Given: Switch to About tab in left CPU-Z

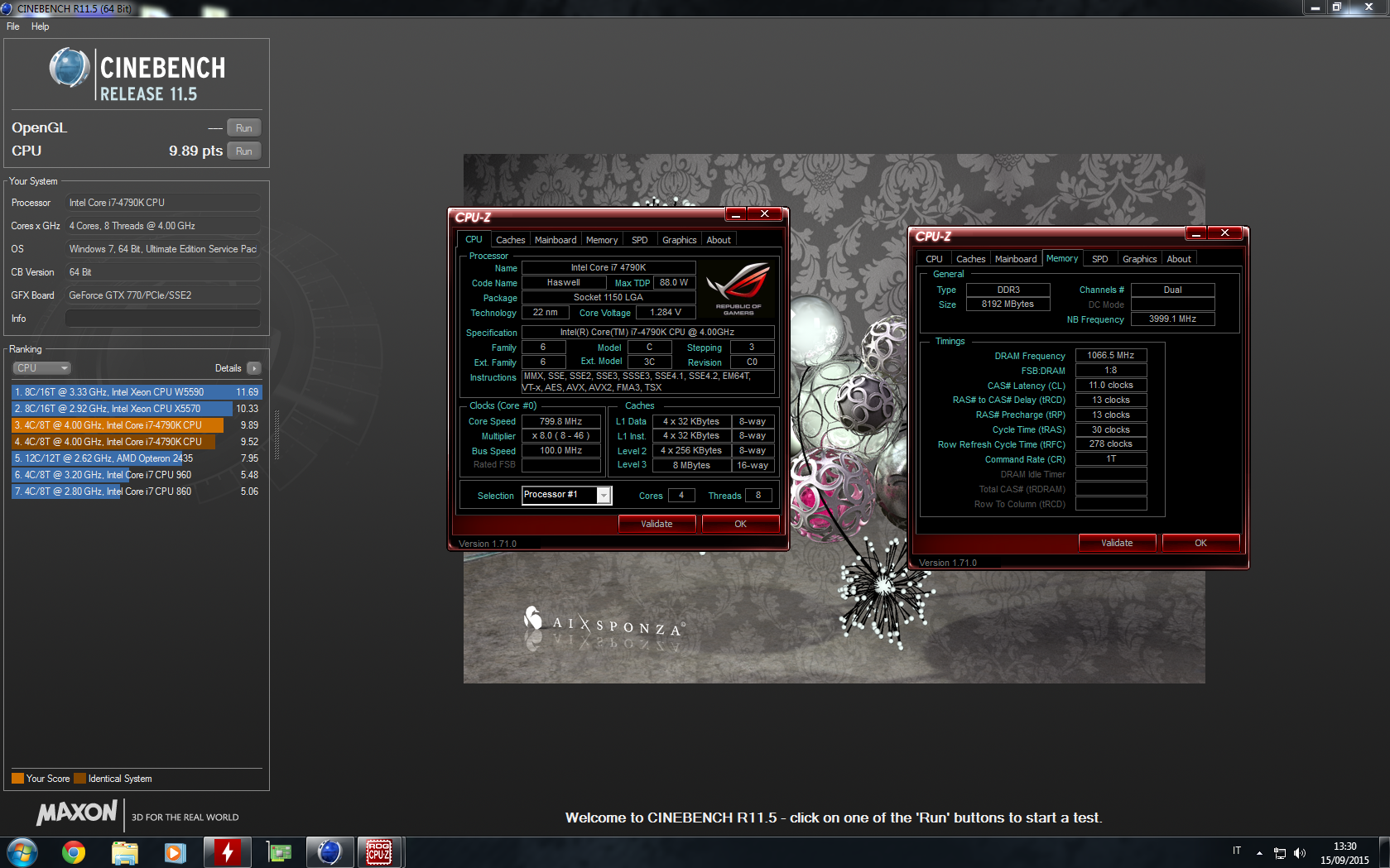Looking at the screenshot, I should [x=719, y=240].
